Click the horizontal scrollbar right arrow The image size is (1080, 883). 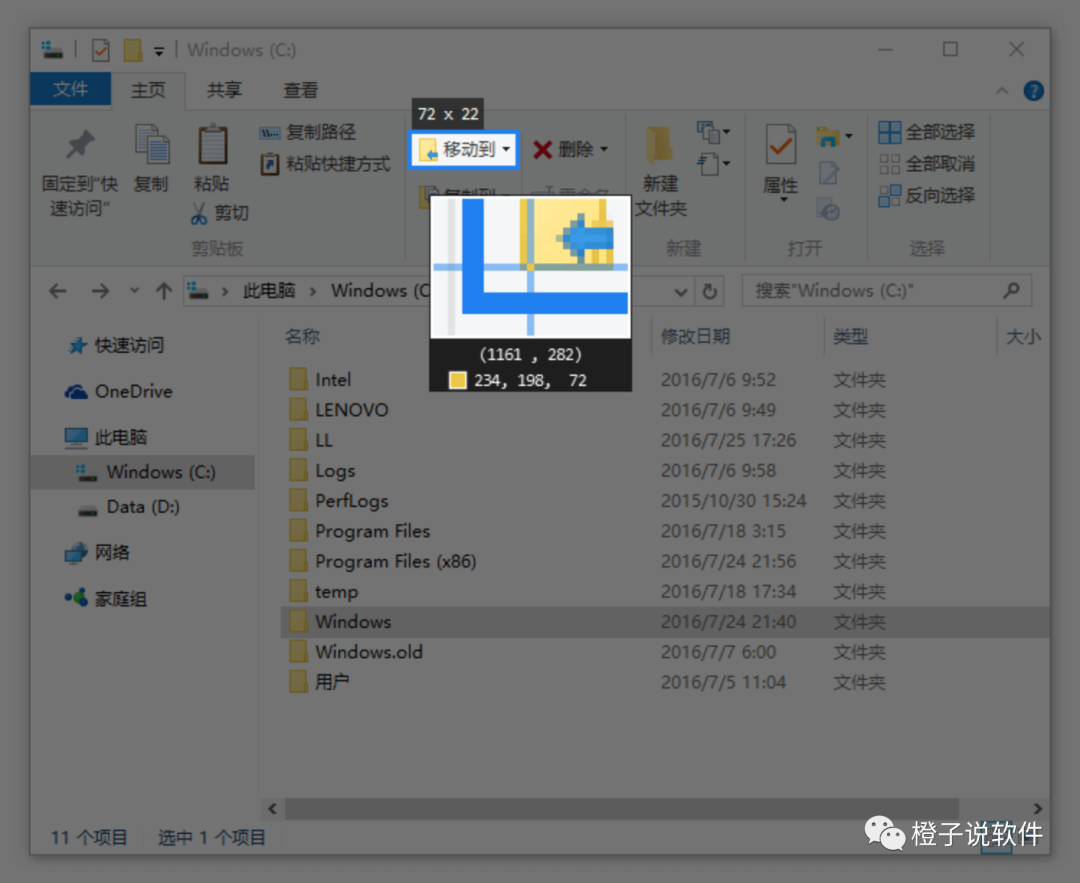(1037, 808)
